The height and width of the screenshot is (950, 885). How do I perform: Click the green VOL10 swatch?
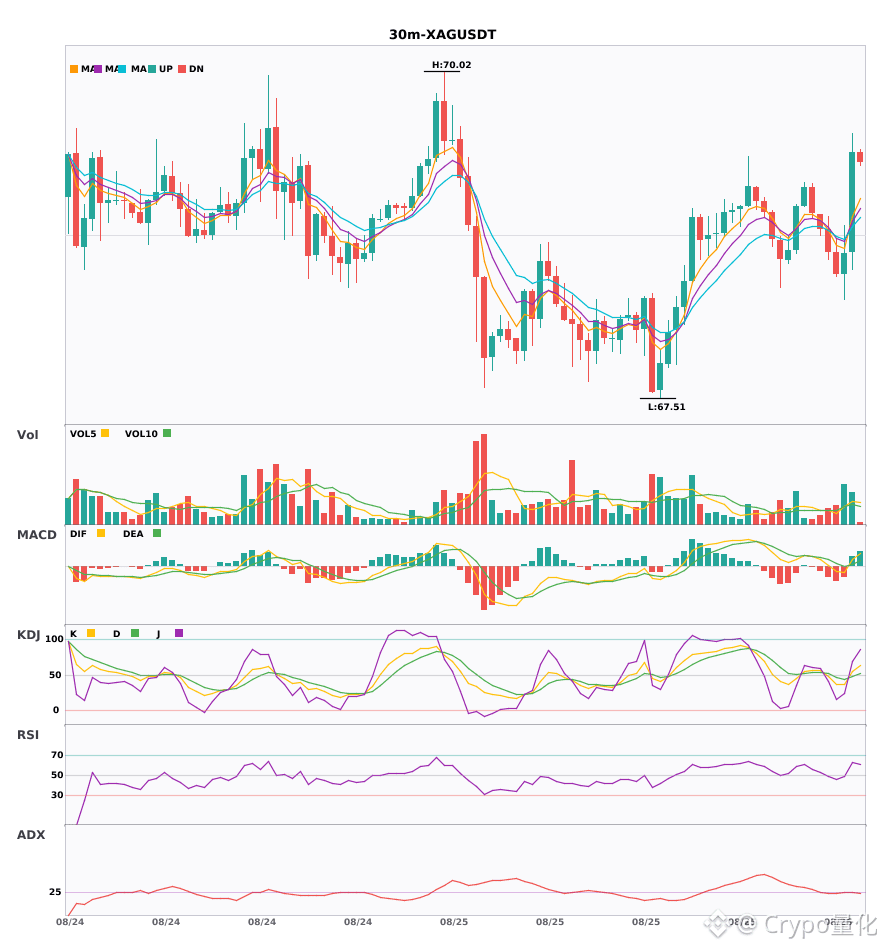[167, 433]
